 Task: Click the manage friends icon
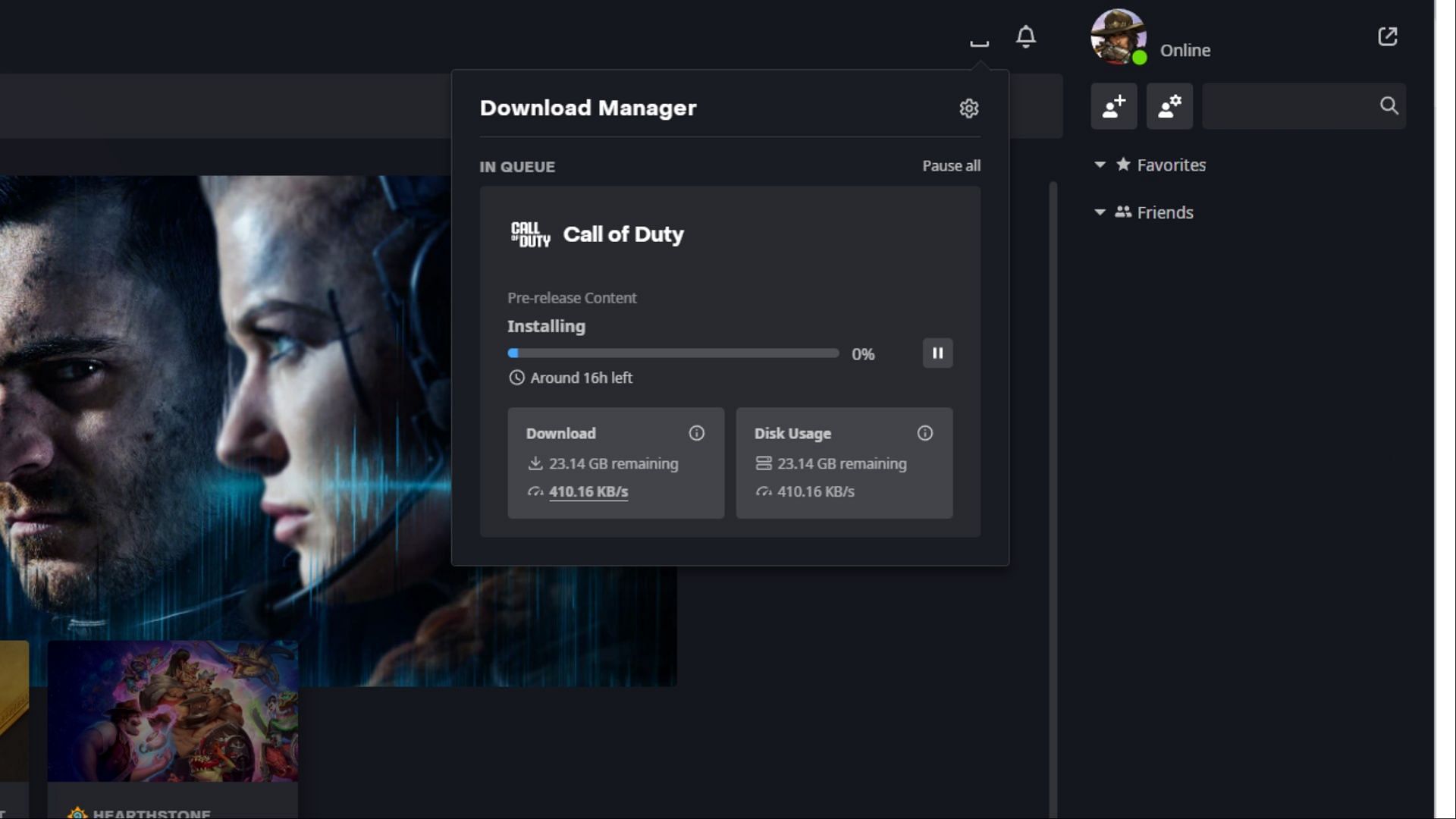coord(1169,106)
